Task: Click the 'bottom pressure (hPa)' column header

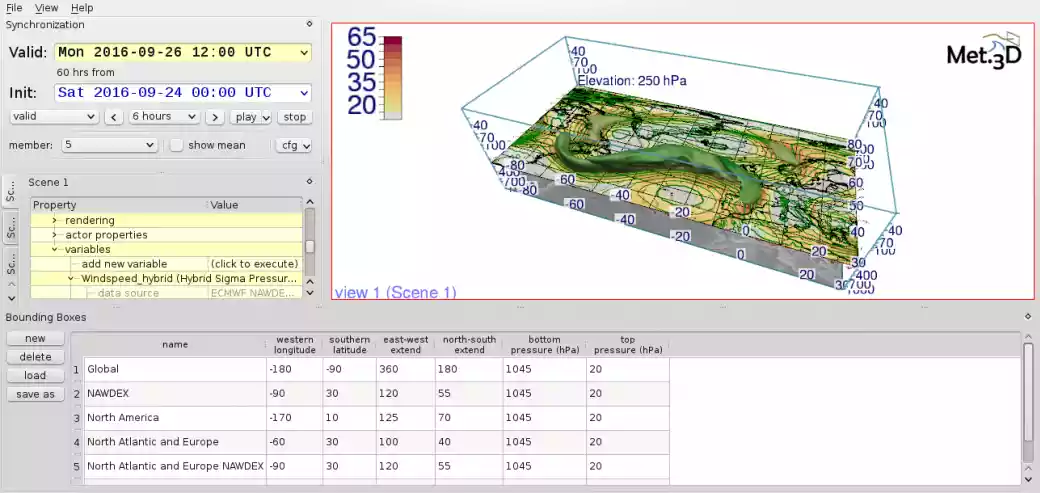Action: (545, 344)
